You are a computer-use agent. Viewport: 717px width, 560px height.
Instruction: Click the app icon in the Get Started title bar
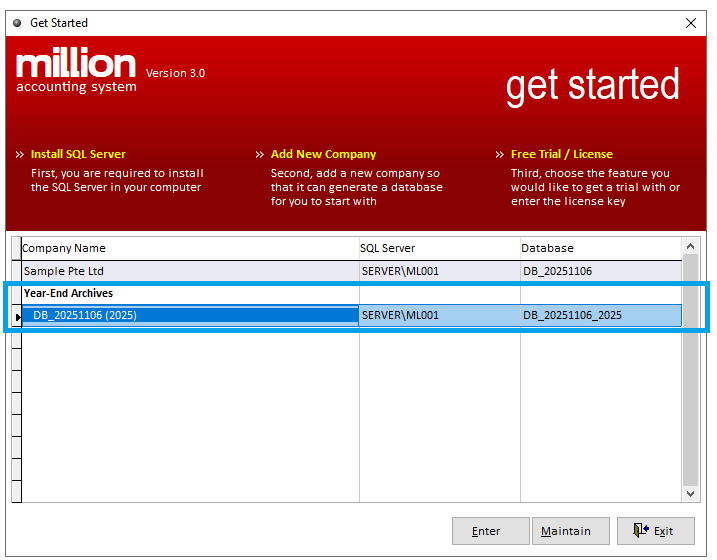click(x=17, y=23)
